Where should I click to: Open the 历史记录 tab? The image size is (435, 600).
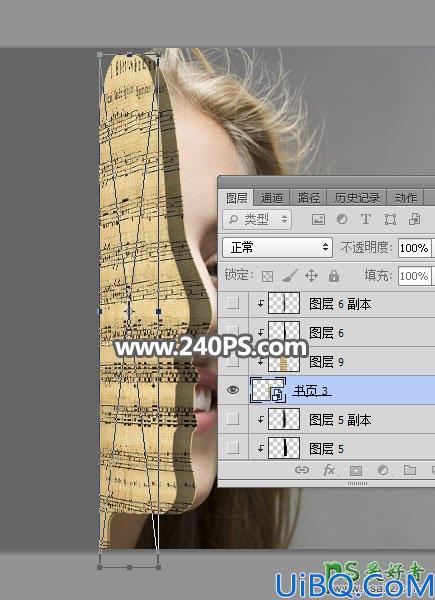pos(357,198)
